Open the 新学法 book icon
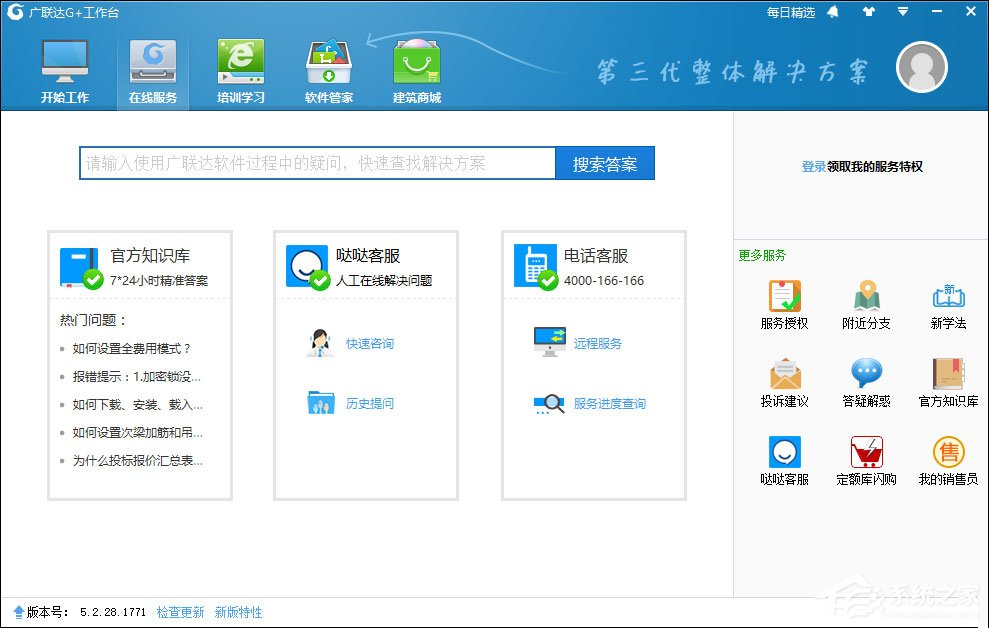 pyautogui.click(x=948, y=297)
